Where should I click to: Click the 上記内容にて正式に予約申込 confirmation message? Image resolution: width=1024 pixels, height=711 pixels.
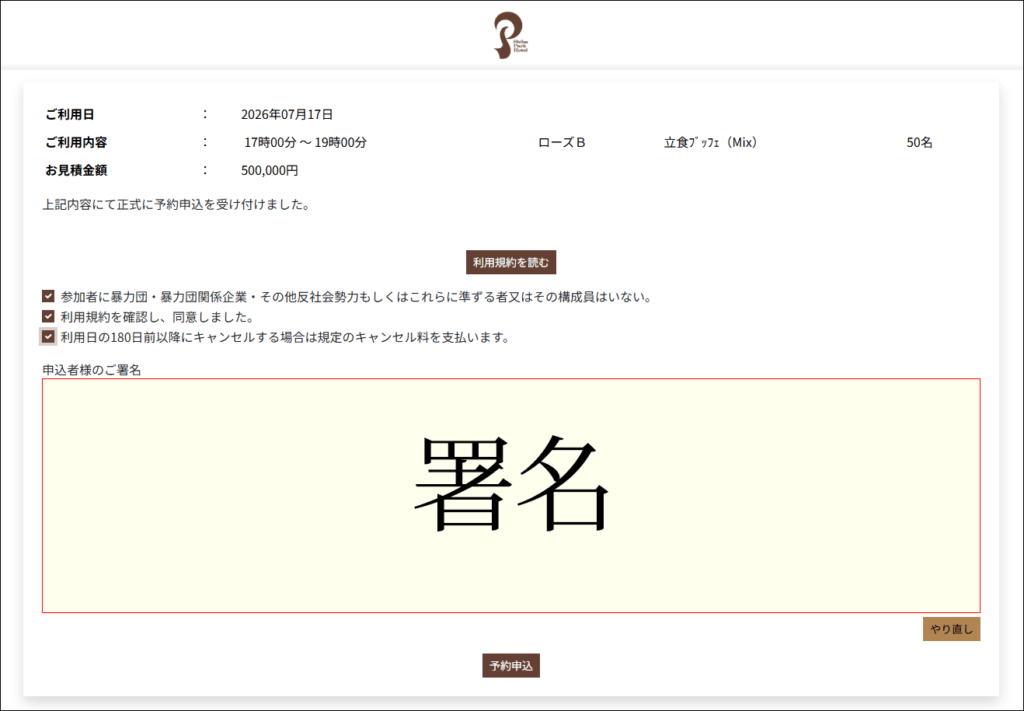tap(176, 205)
